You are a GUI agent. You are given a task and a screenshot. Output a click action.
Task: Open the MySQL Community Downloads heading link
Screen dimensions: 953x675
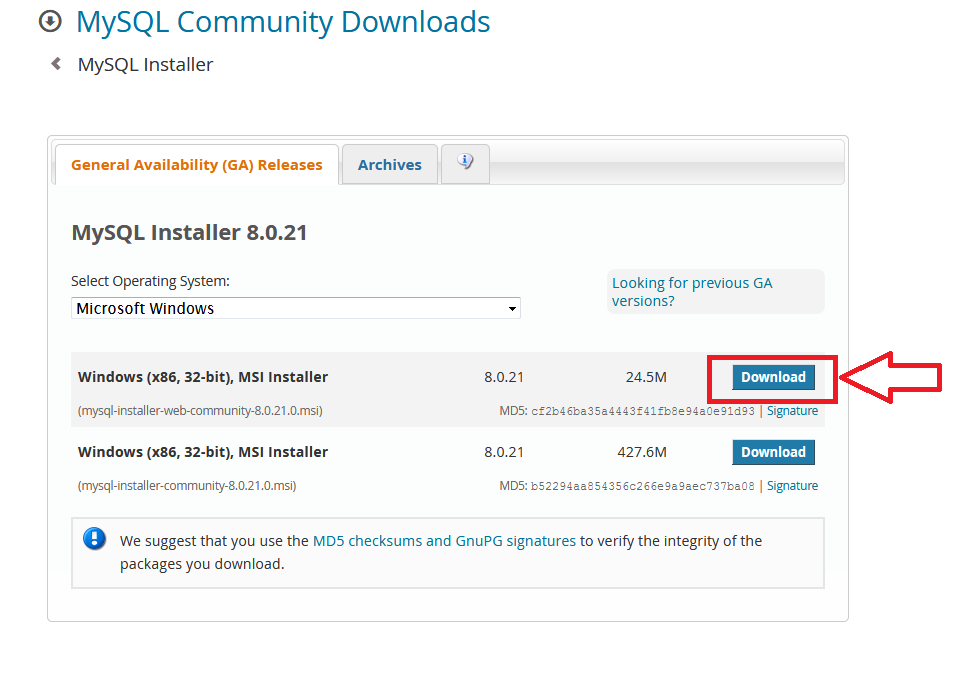coord(283,22)
